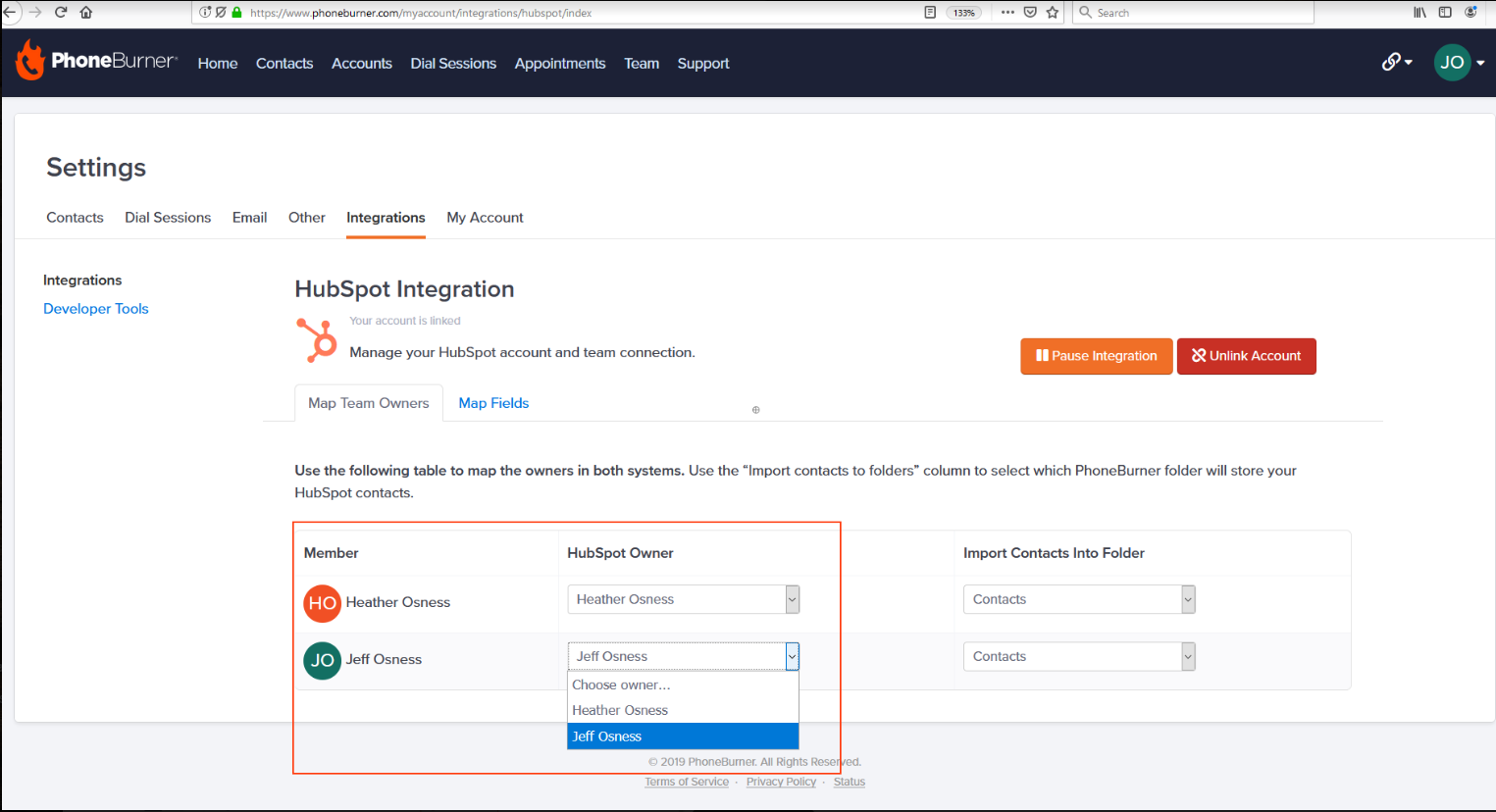Screen dimensions: 1496x812
Task: Open Dial Sessions in top navigation bar
Action: pos(453,63)
